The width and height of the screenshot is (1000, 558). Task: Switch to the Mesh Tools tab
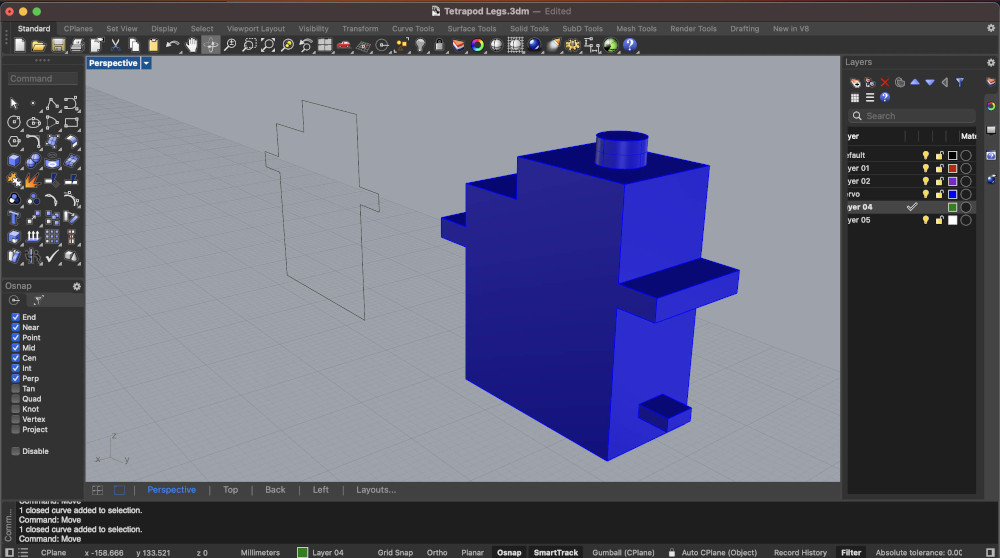(636, 29)
